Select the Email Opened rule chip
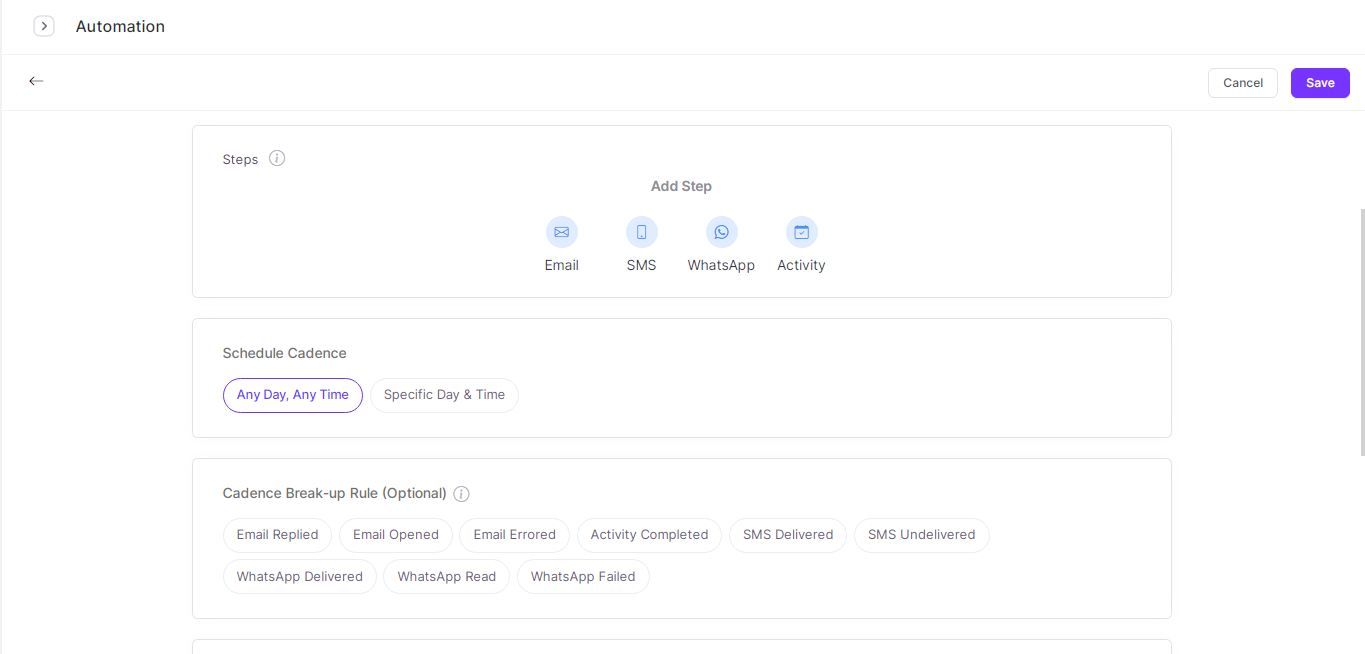Screen dimensions: 1365x654 tap(395, 534)
